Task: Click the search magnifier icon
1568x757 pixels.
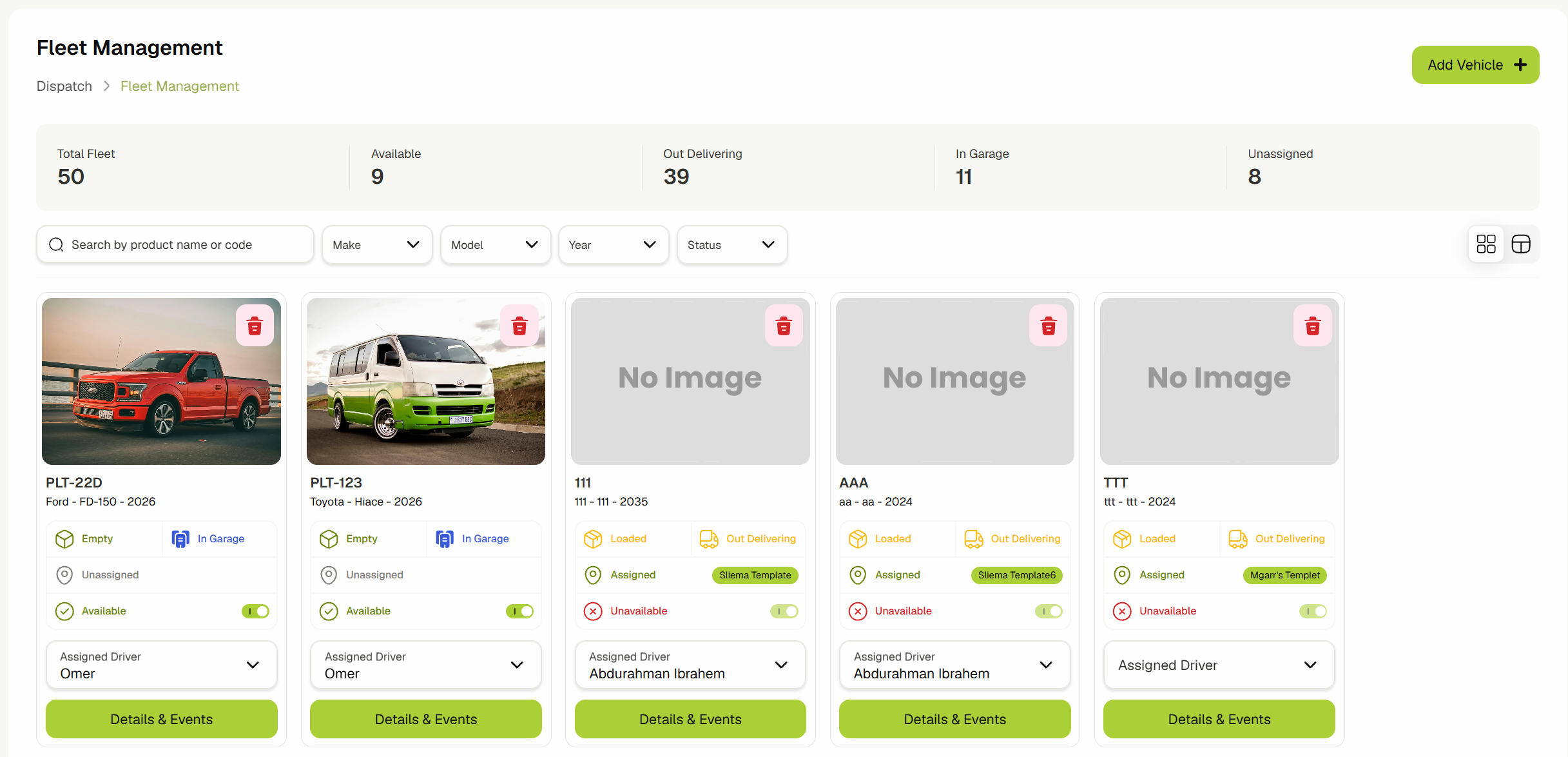Action: 56,244
